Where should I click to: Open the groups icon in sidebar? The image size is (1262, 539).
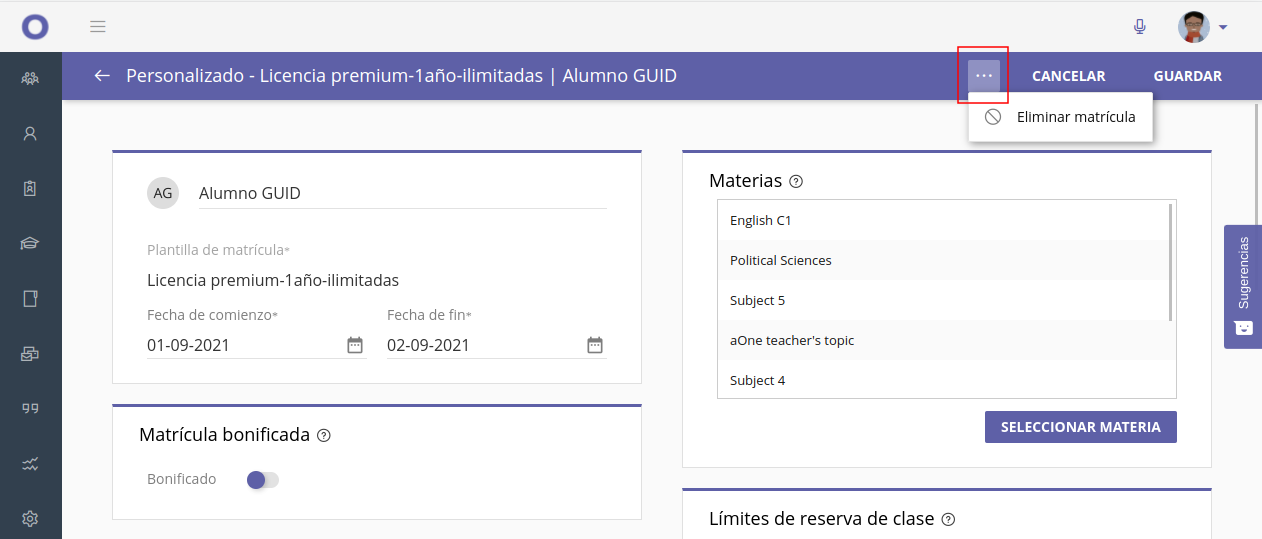[30, 78]
